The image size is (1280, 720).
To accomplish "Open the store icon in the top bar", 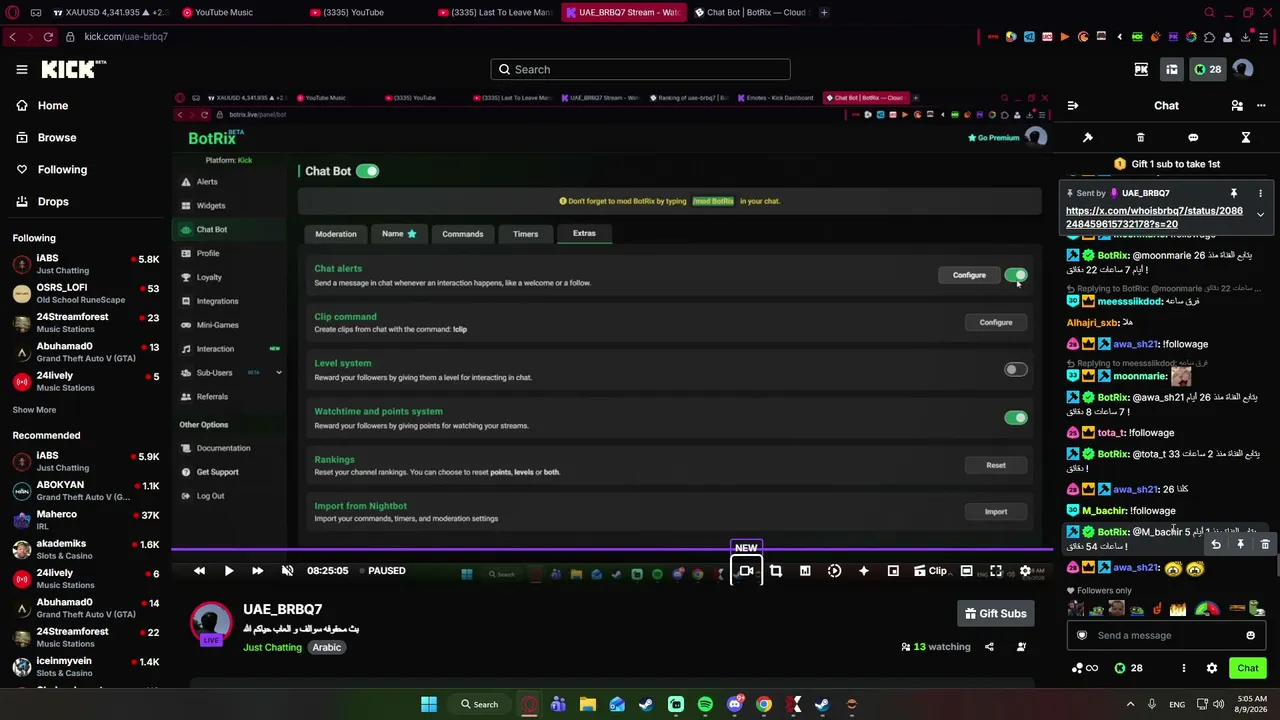I will 1171,69.
